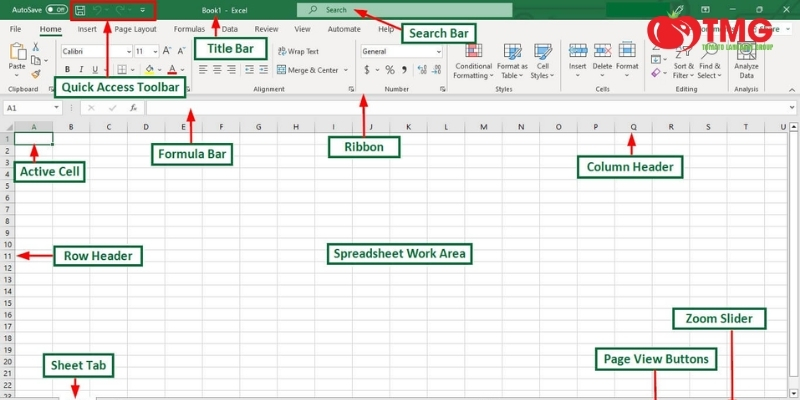The width and height of the screenshot is (800, 400).
Task: Expand the Name Box A1 dropdown
Action: click(x=57, y=108)
